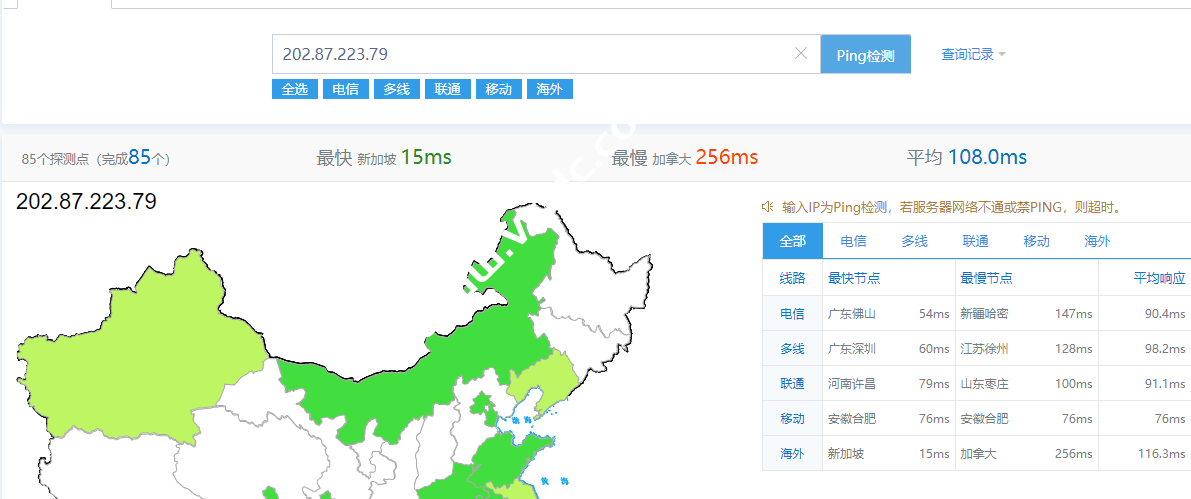Click the 85个探测点 completion count
This screenshot has width=1191, height=499.
click(x=96, y=158)
